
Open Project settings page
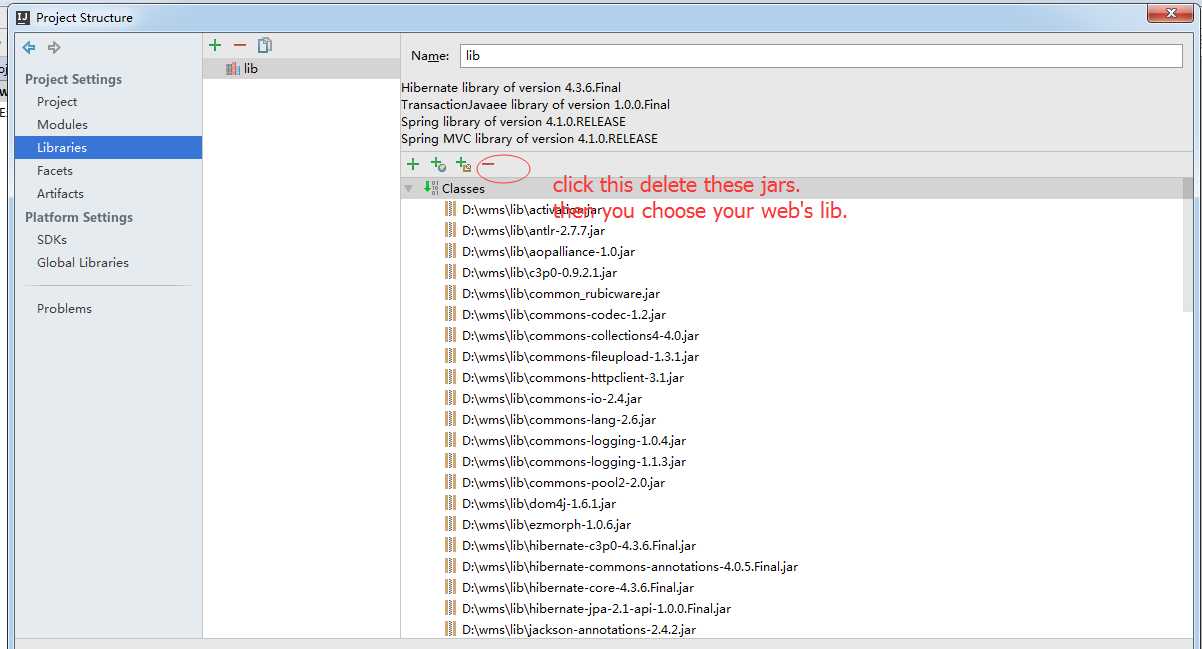(57, 102)
